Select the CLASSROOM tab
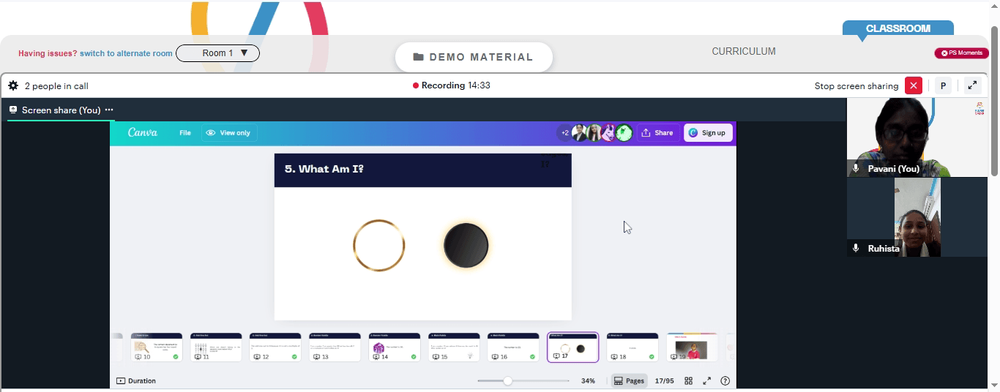1000x392 pixels. (898, 29)
